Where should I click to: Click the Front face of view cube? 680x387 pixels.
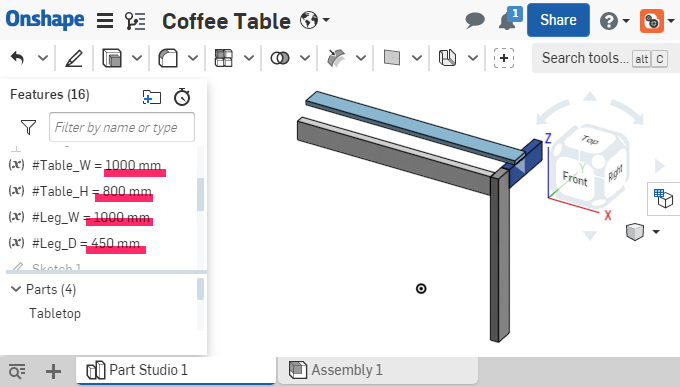[x=575, y=178]
